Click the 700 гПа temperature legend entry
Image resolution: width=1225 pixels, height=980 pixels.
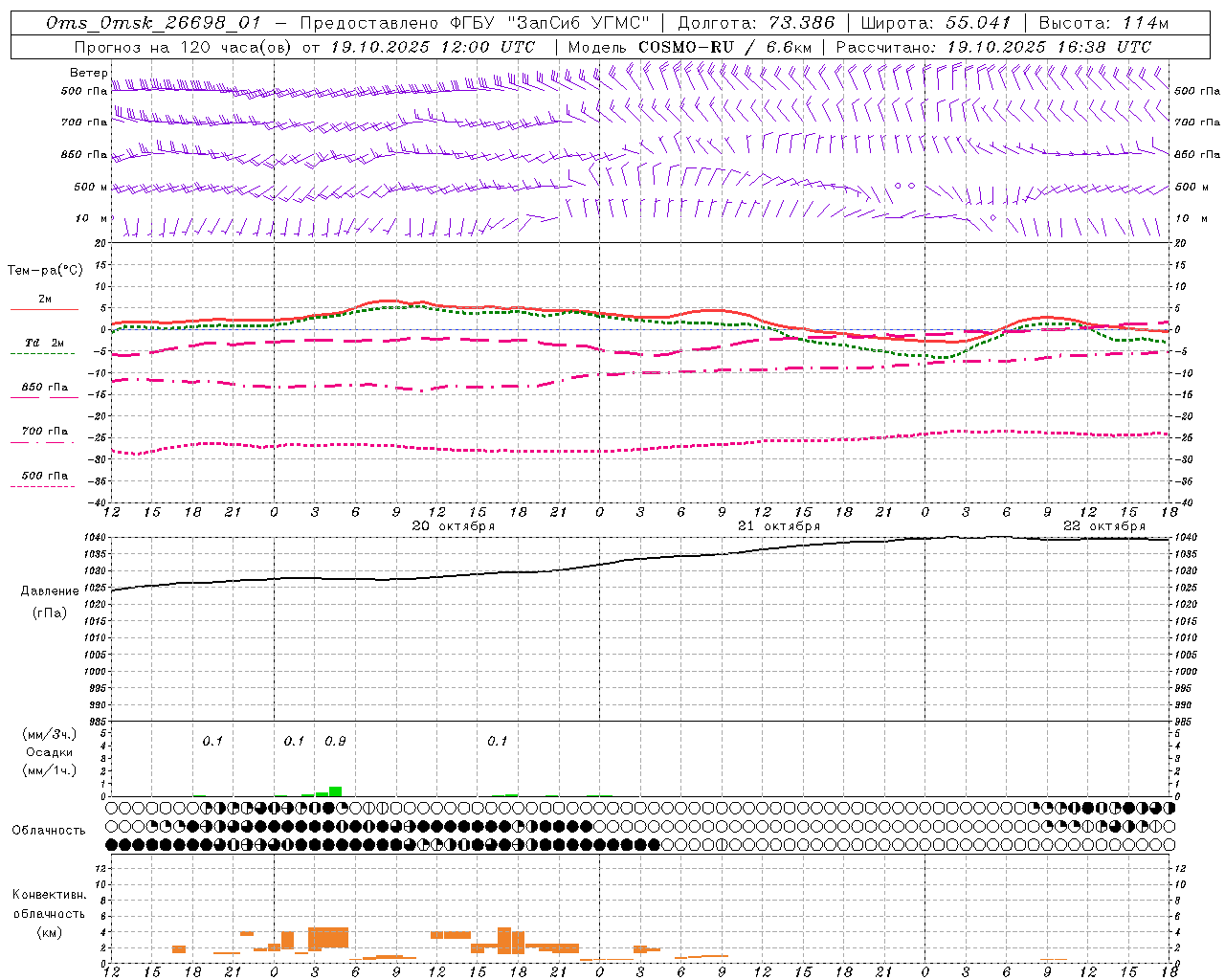pyautogui.click(x=45, y=432)
